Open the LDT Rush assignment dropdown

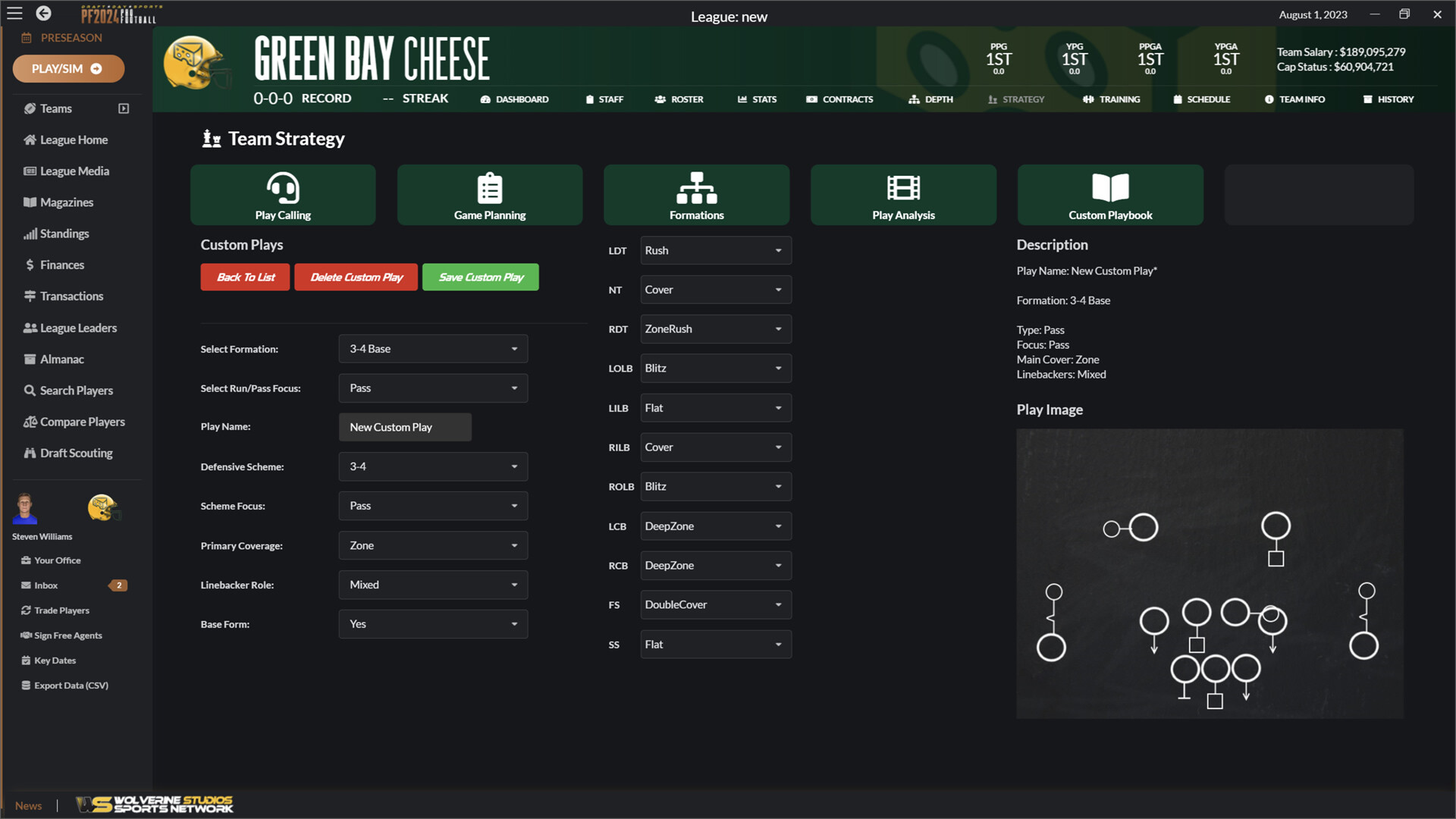[715, 250]
